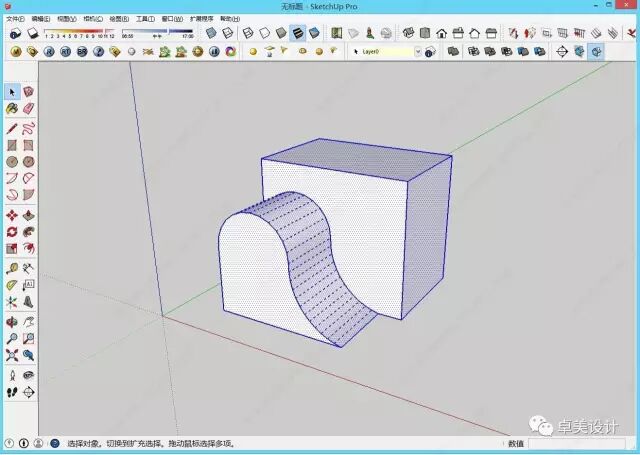640x455 pixels.
Task: Select the Circle tool
Action: tap(12, 162)
